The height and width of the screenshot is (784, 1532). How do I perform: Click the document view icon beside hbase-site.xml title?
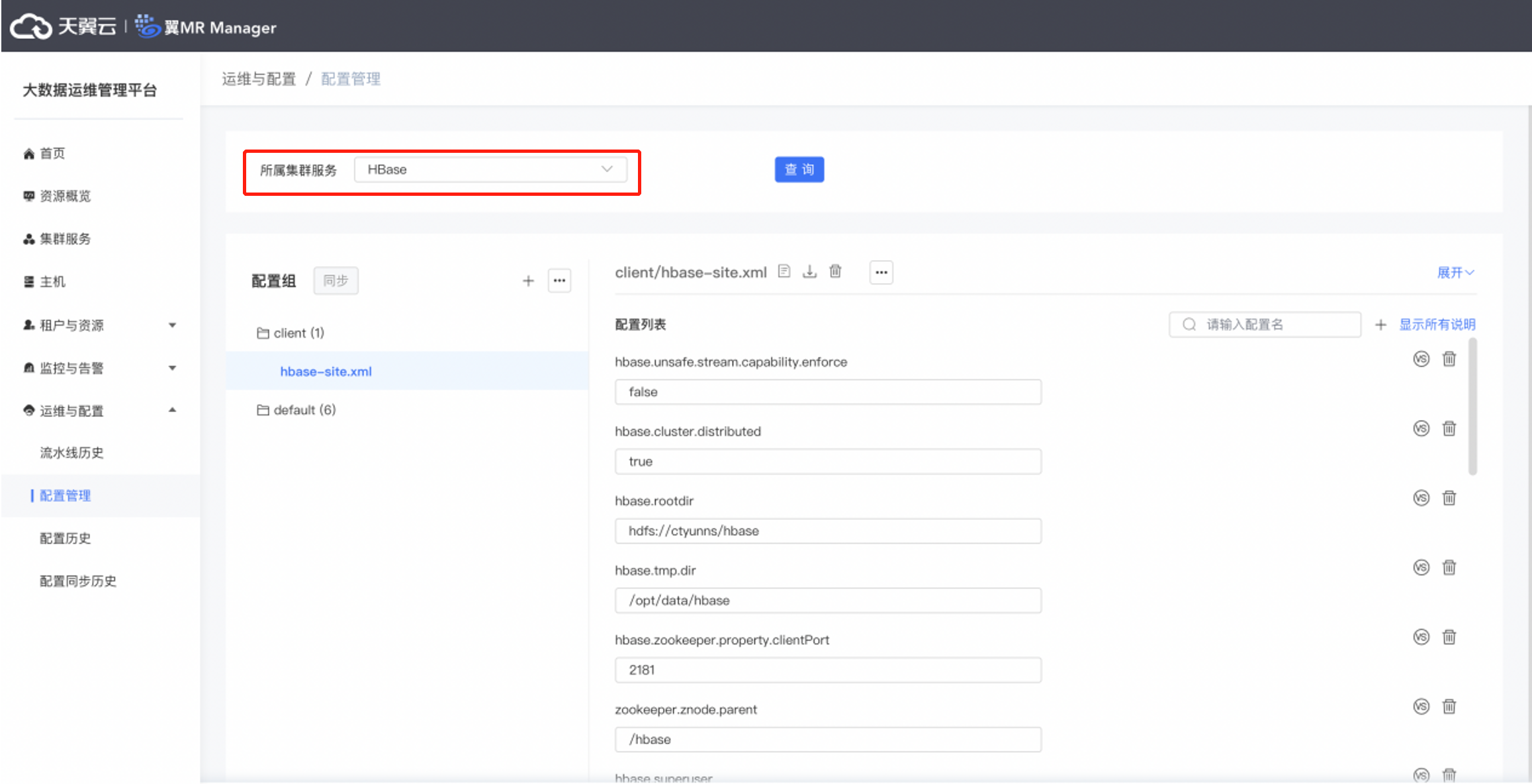(784, 272)
